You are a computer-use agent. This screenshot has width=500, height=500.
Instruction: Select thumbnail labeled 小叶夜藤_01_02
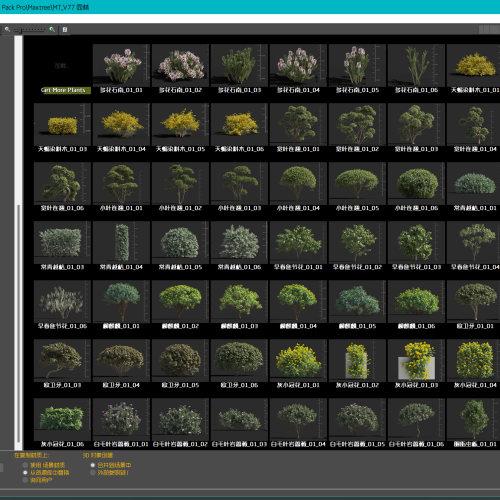(x=180, y=183)
